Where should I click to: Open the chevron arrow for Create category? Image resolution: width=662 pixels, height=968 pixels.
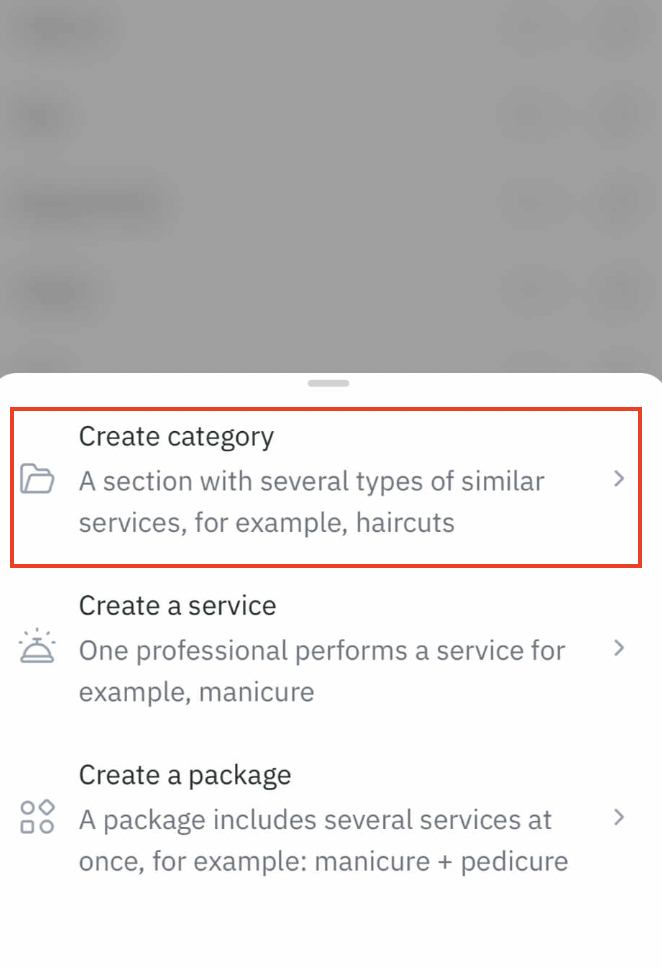click(619, 479)
